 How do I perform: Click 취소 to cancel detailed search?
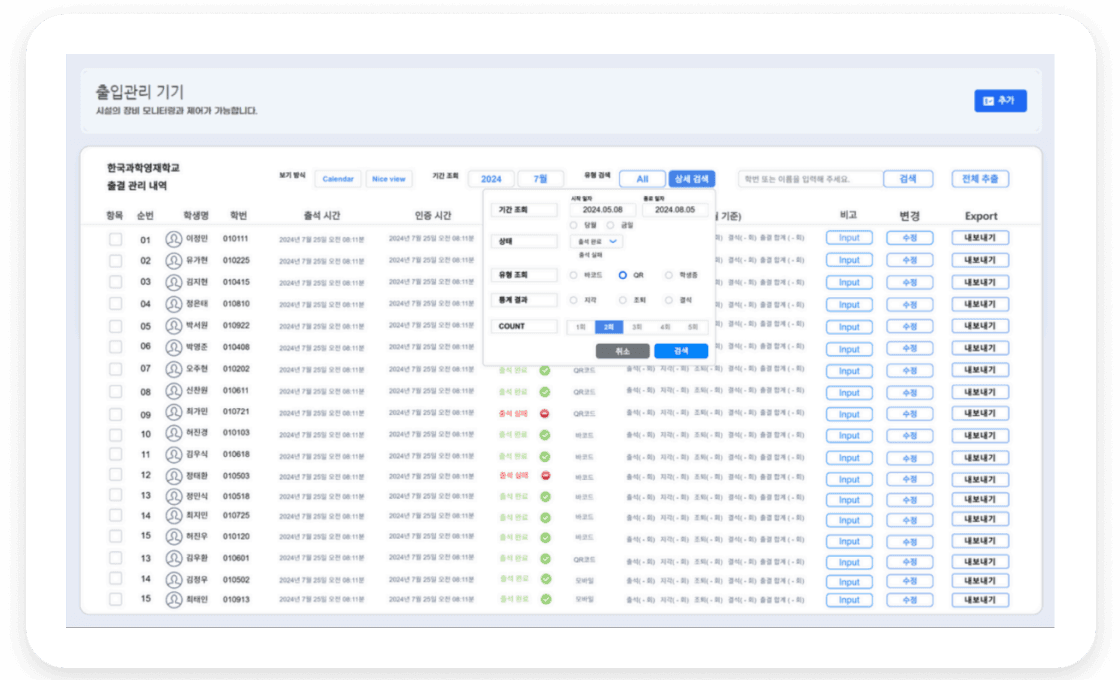(x=622, y=351)
